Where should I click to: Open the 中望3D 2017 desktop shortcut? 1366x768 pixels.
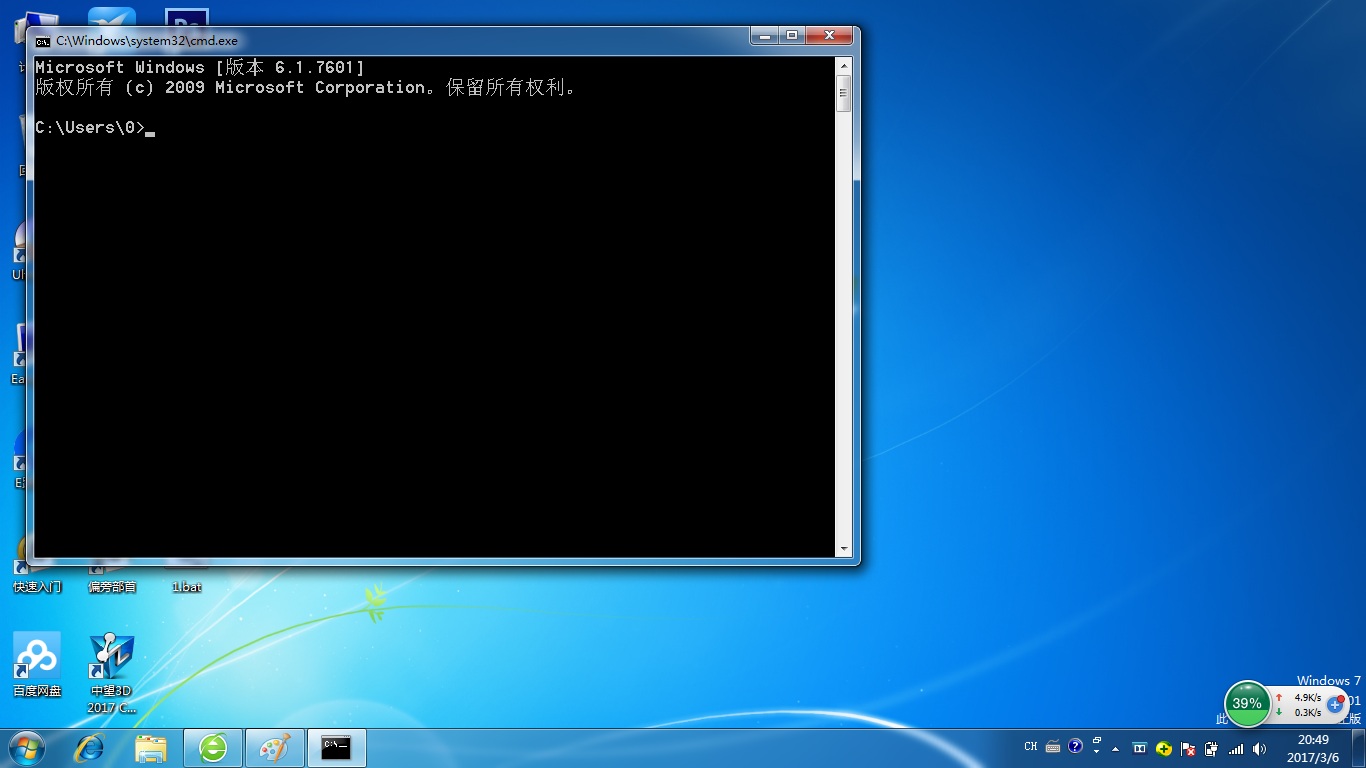coord(111,657)
